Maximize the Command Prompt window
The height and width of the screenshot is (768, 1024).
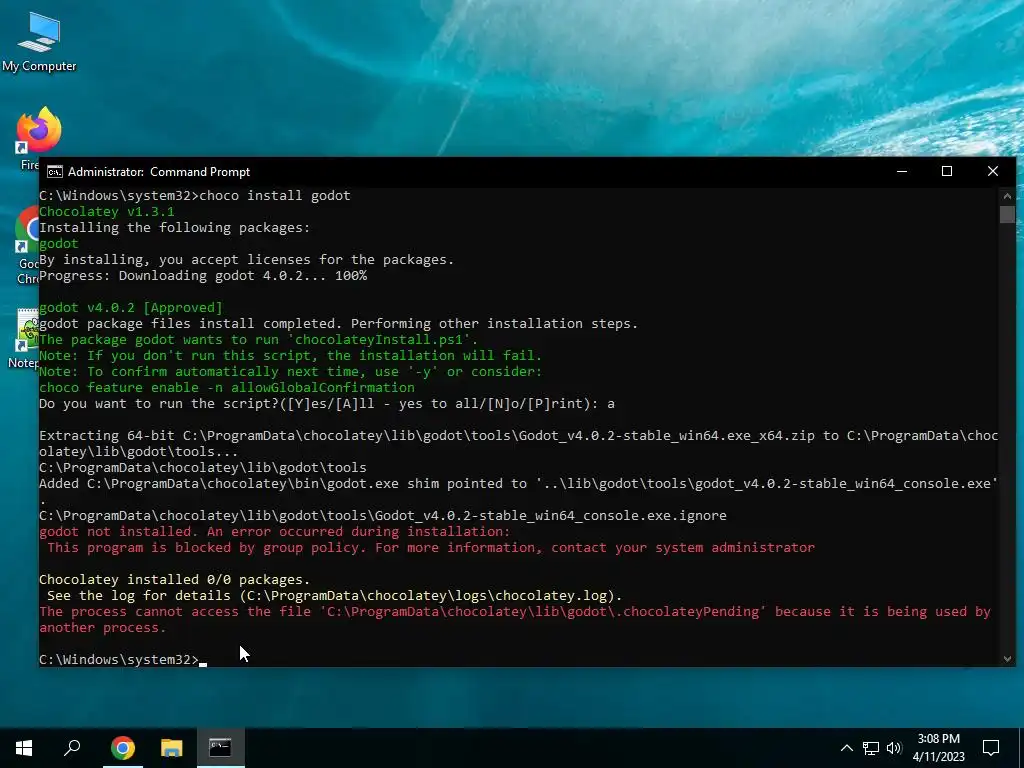(x=947, y=172)
